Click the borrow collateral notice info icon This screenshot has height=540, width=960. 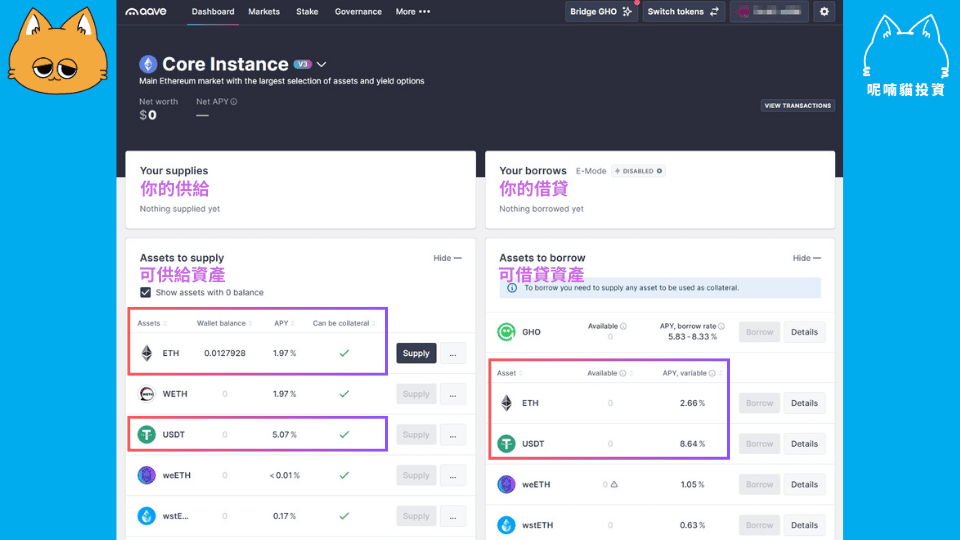coord(512,288)
